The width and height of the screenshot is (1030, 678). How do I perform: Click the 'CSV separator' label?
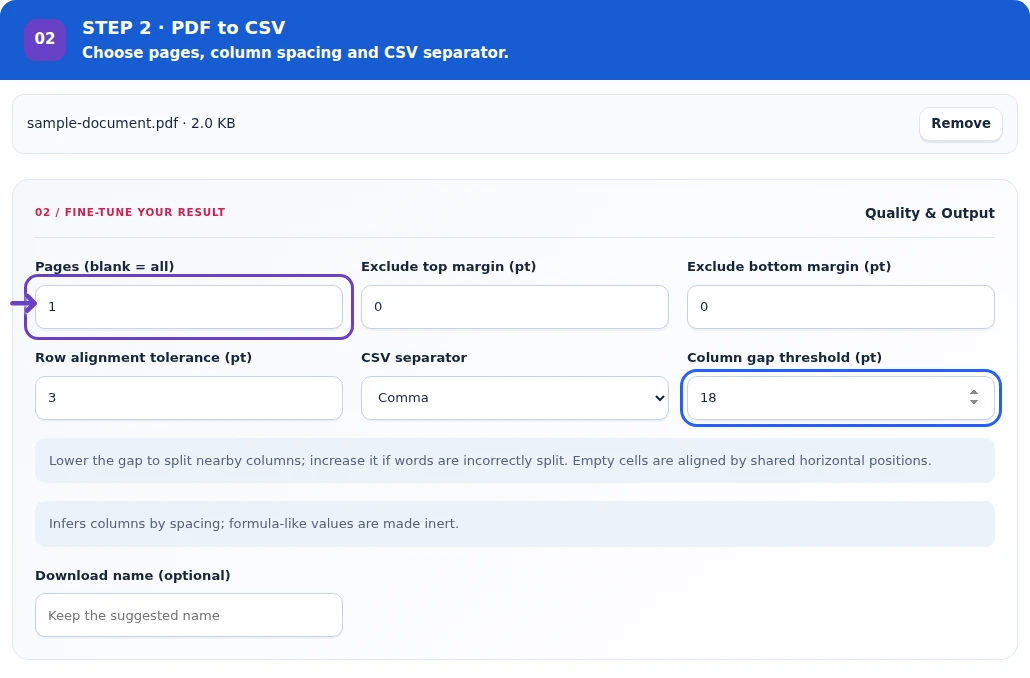pyautogui.click(x=414, y=357)
